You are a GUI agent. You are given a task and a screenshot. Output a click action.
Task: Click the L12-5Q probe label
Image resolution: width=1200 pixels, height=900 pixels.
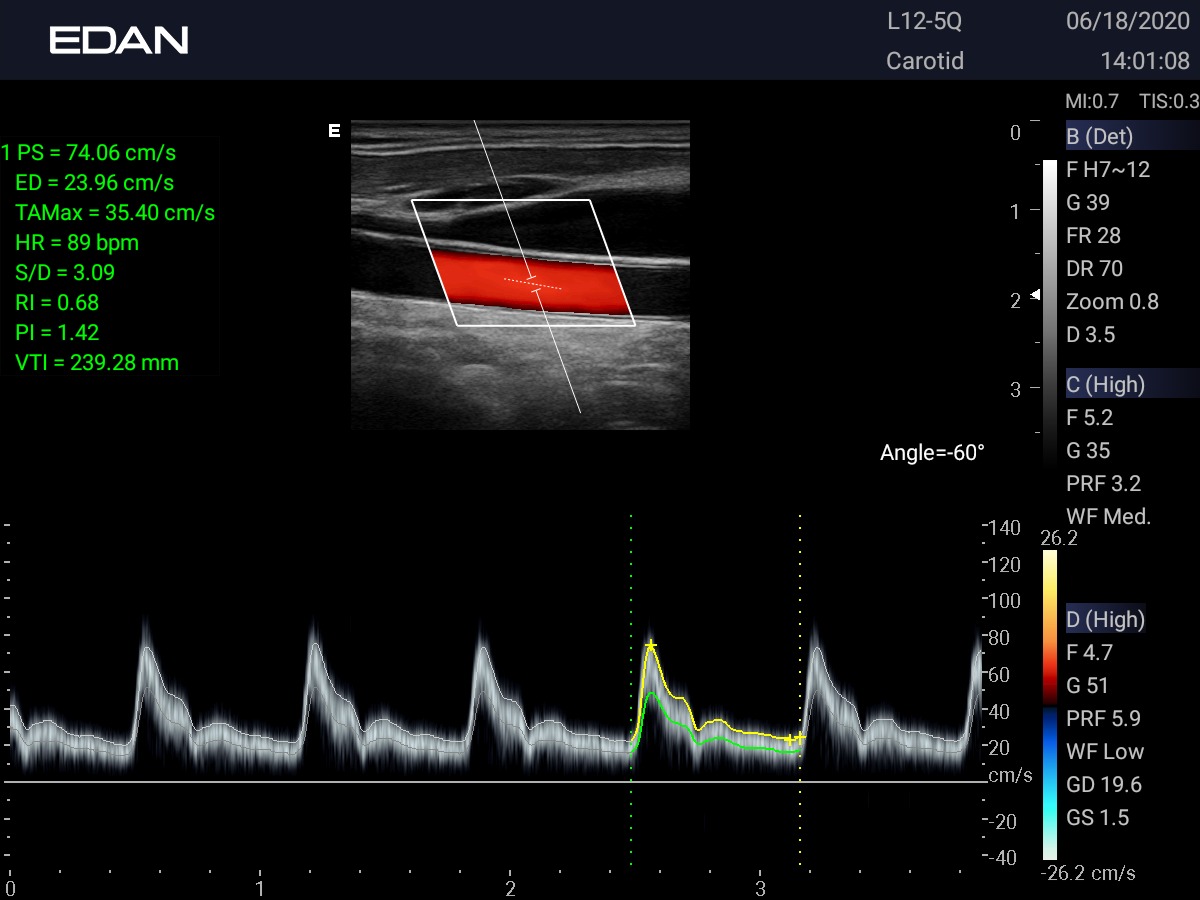coord(925,21)
